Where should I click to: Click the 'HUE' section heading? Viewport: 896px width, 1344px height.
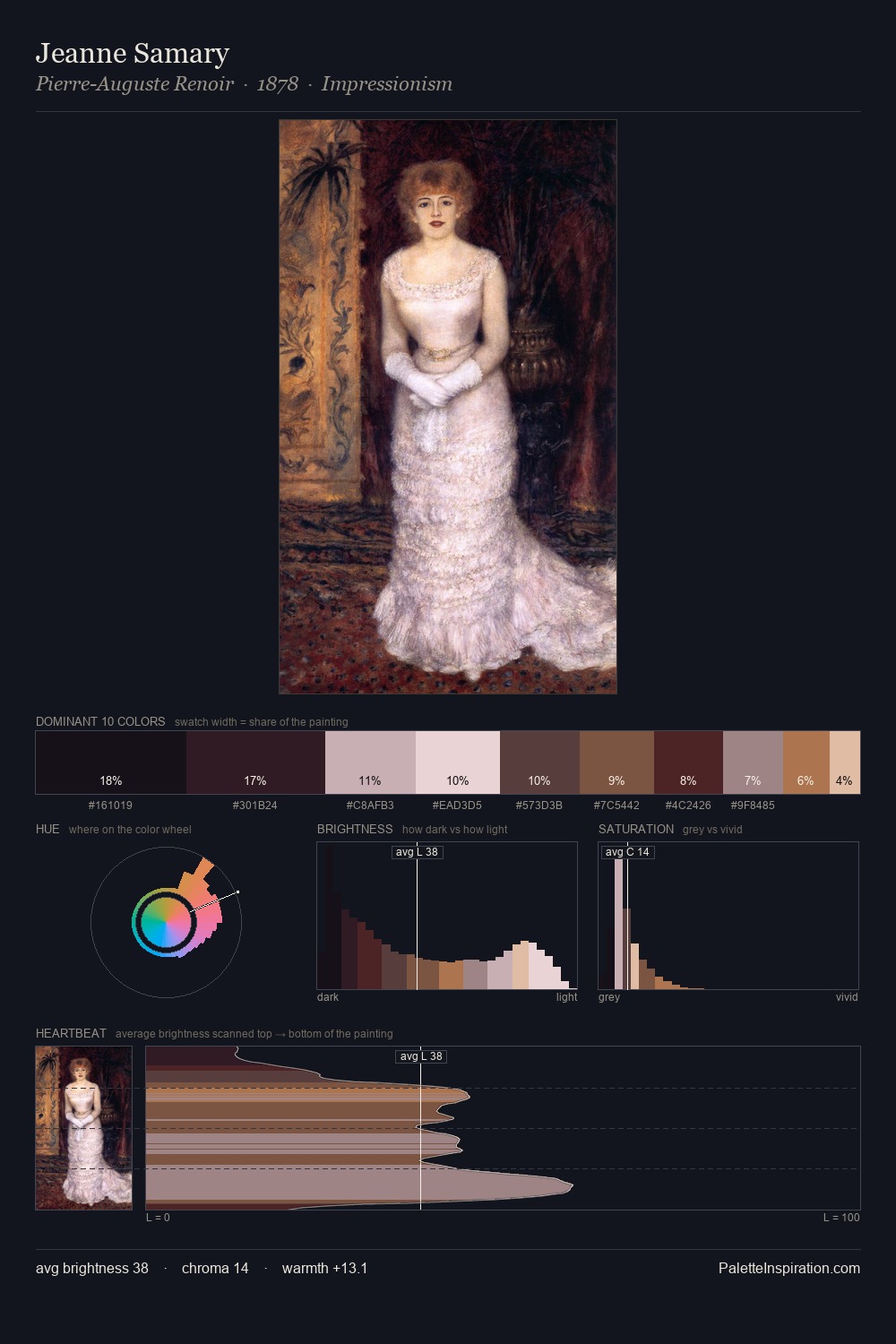(47, 829)
